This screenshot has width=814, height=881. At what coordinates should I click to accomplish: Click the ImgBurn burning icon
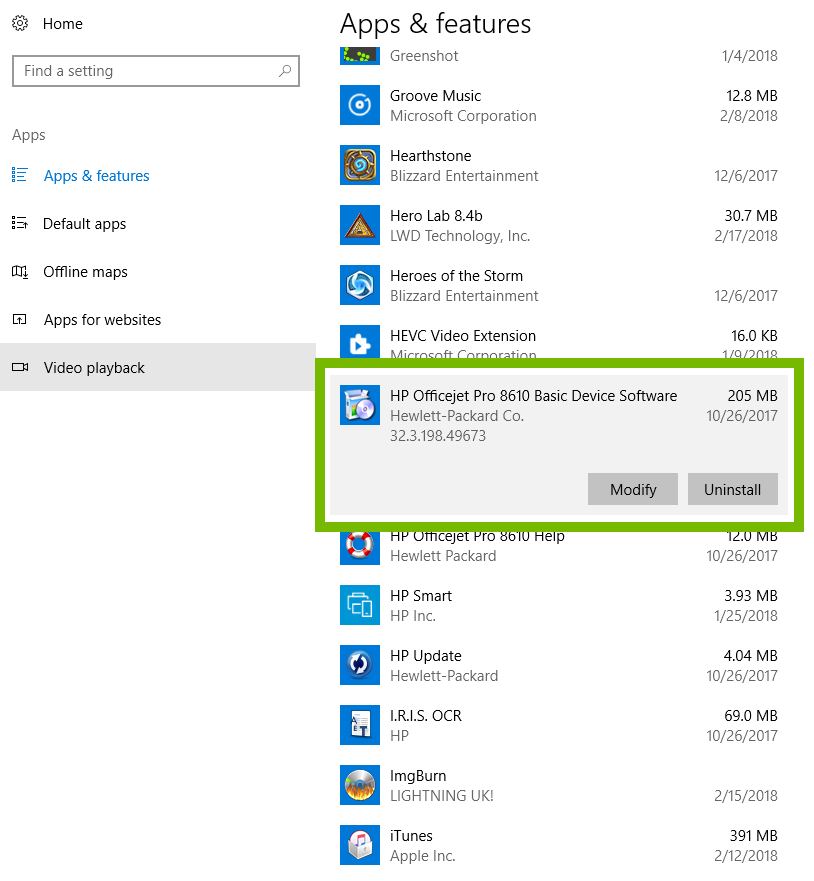point(359,785)
